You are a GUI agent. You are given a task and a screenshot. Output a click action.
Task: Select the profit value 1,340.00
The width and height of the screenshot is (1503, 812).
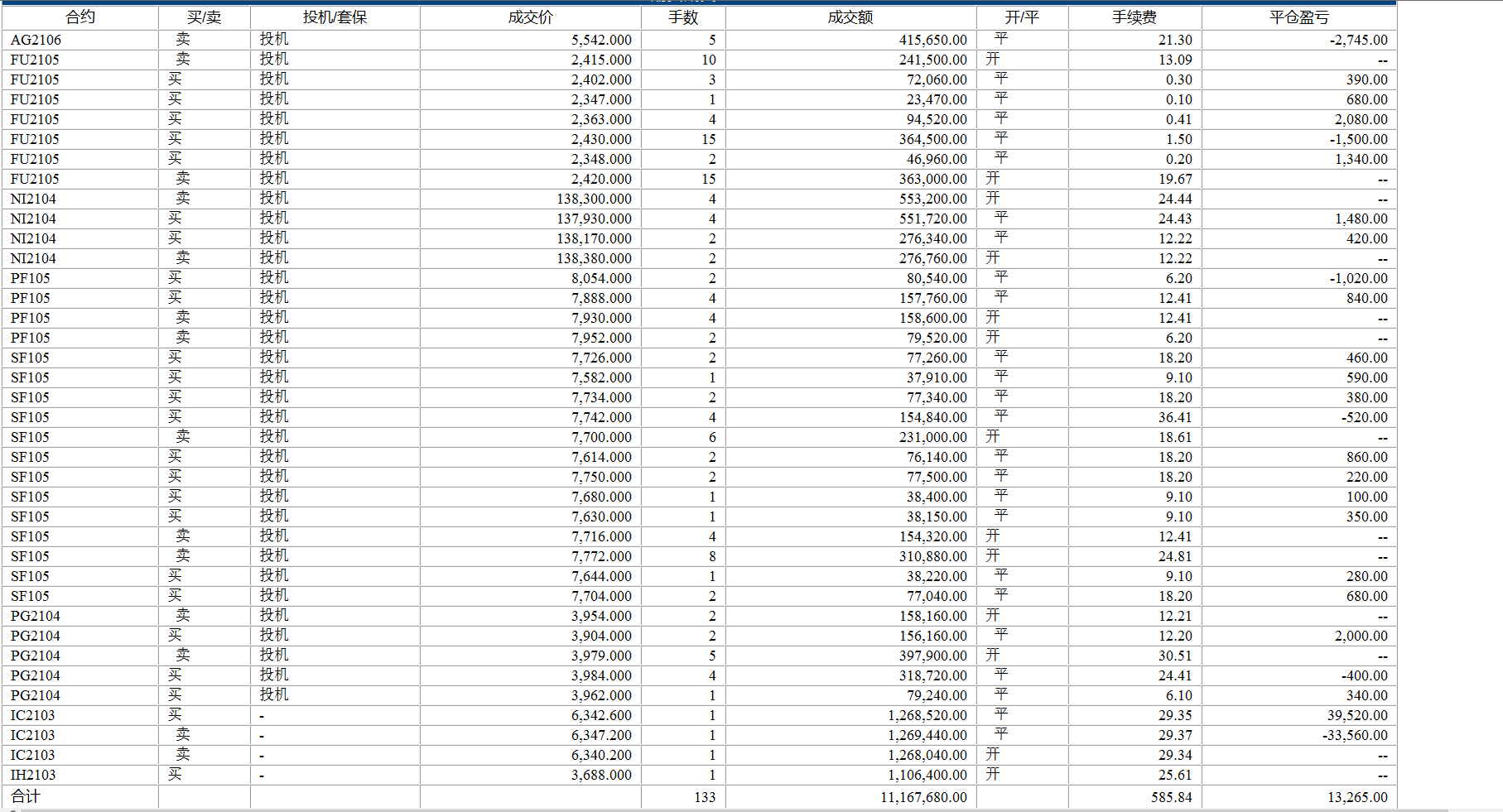[1361, 159]
